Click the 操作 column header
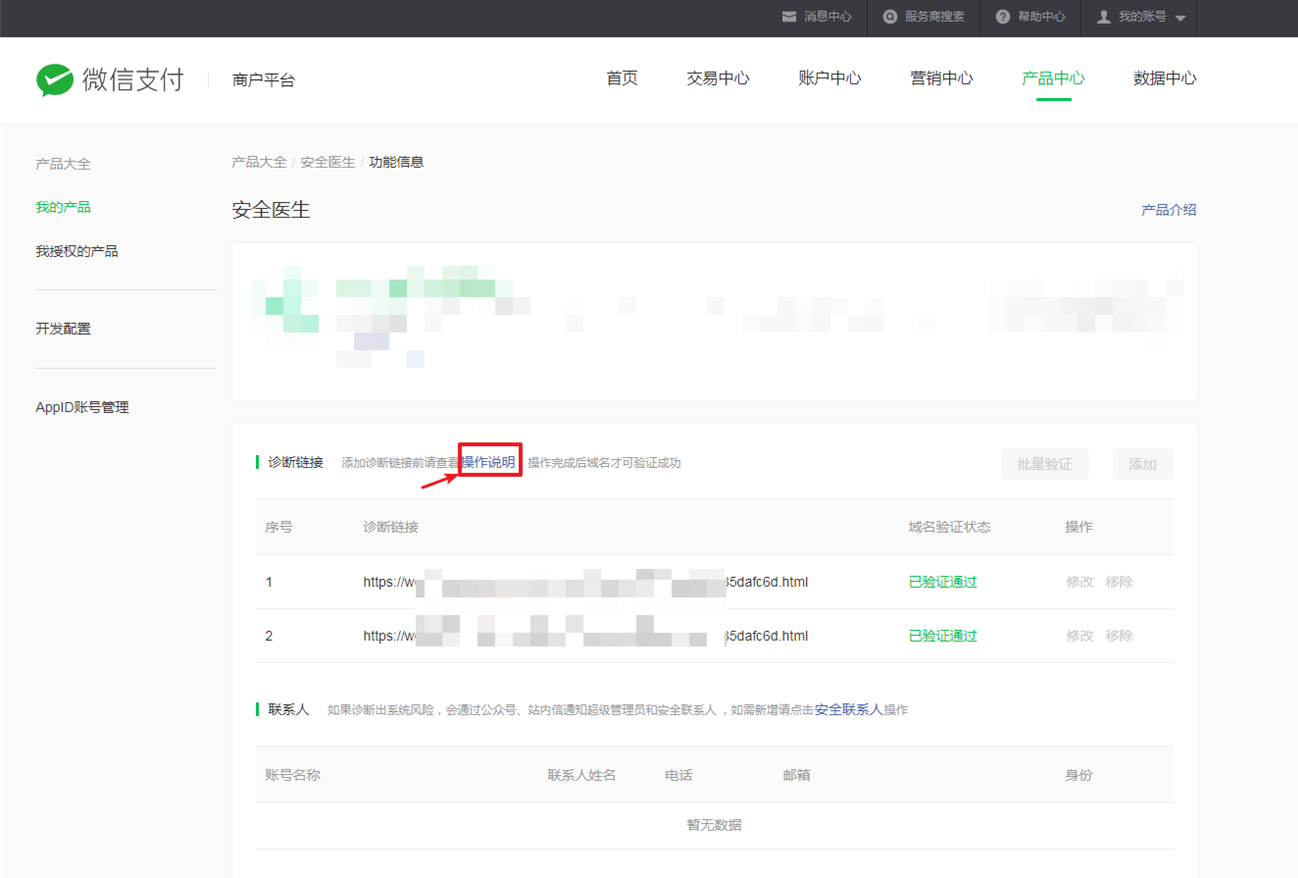The image size is (1298, 878). pyautogui.click(x=1079, y=527)
